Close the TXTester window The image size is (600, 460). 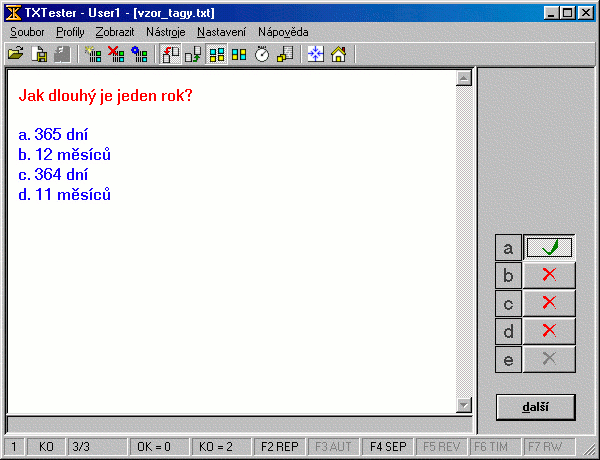[585, 13]
